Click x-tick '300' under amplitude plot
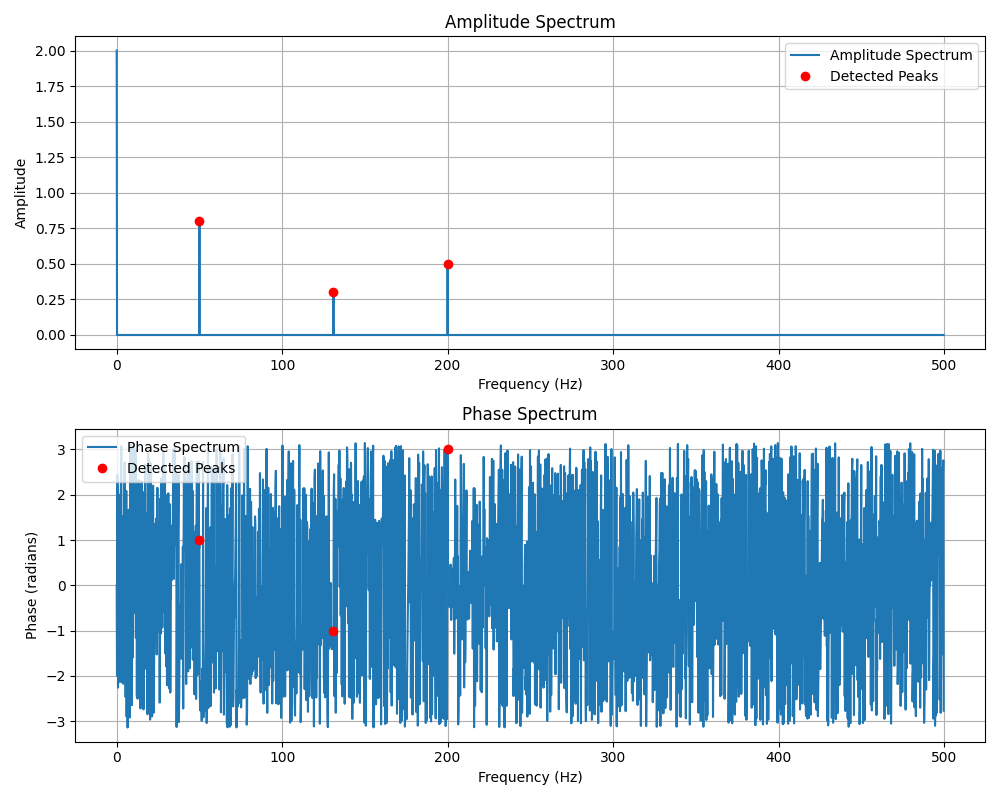Screen dimensions: 1000x800 tap(613, 366)
